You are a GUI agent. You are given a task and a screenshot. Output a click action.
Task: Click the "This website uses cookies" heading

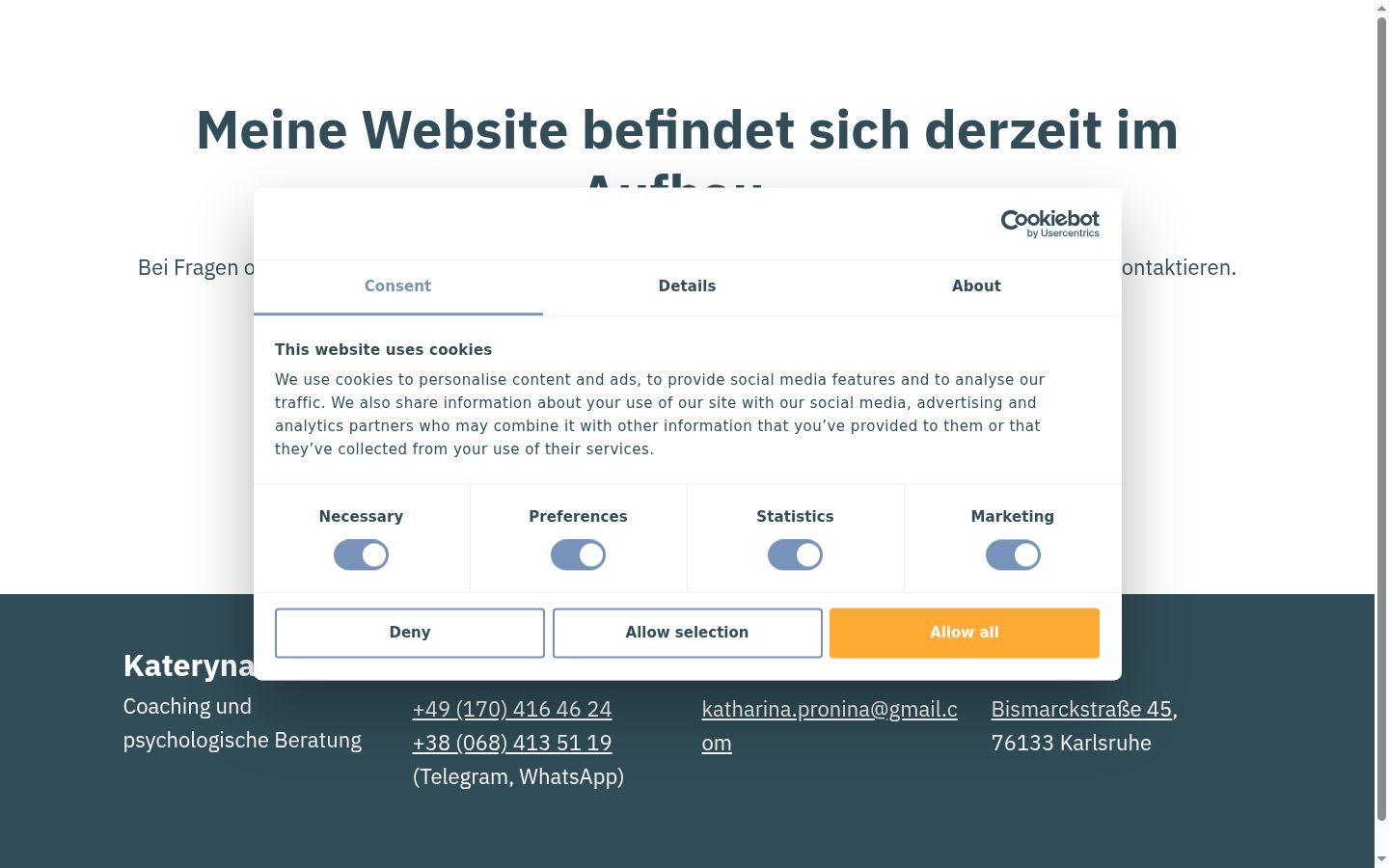tap(383, 349)
